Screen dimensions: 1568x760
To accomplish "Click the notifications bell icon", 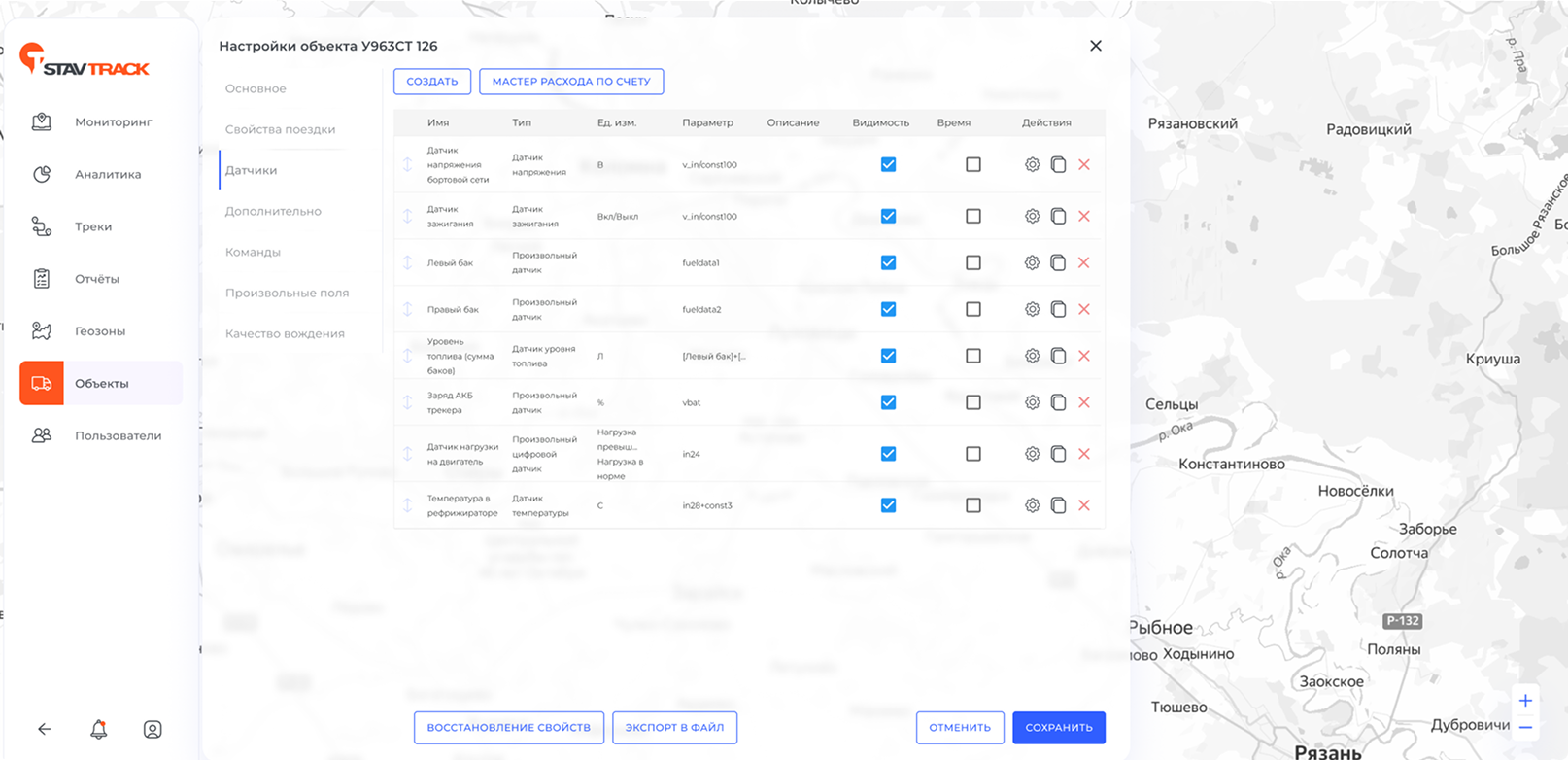I will pyautogui.click(x=98, y=729).
